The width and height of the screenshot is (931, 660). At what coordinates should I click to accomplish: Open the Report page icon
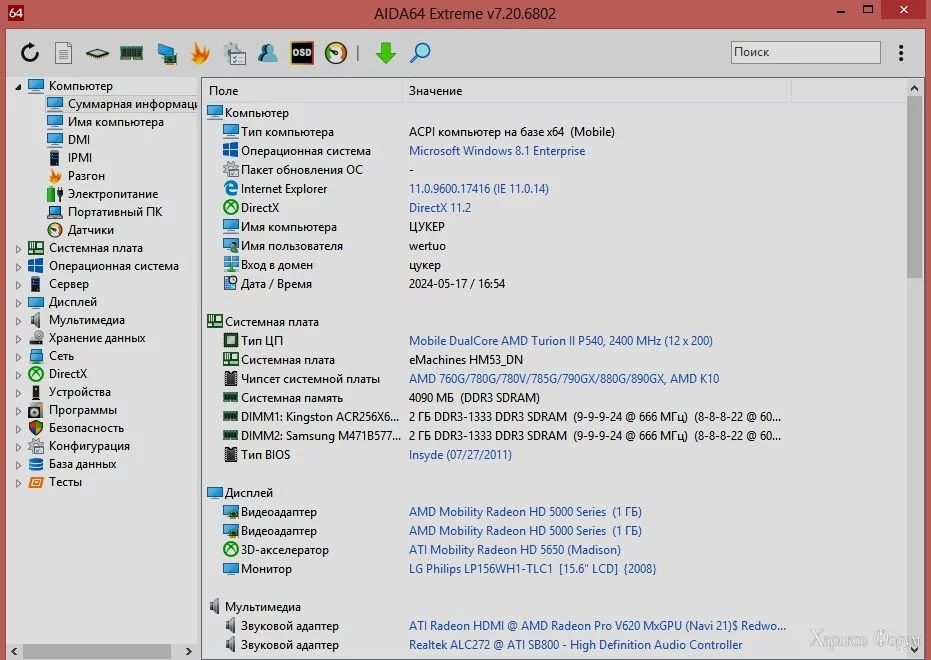(x=63, y=53)
